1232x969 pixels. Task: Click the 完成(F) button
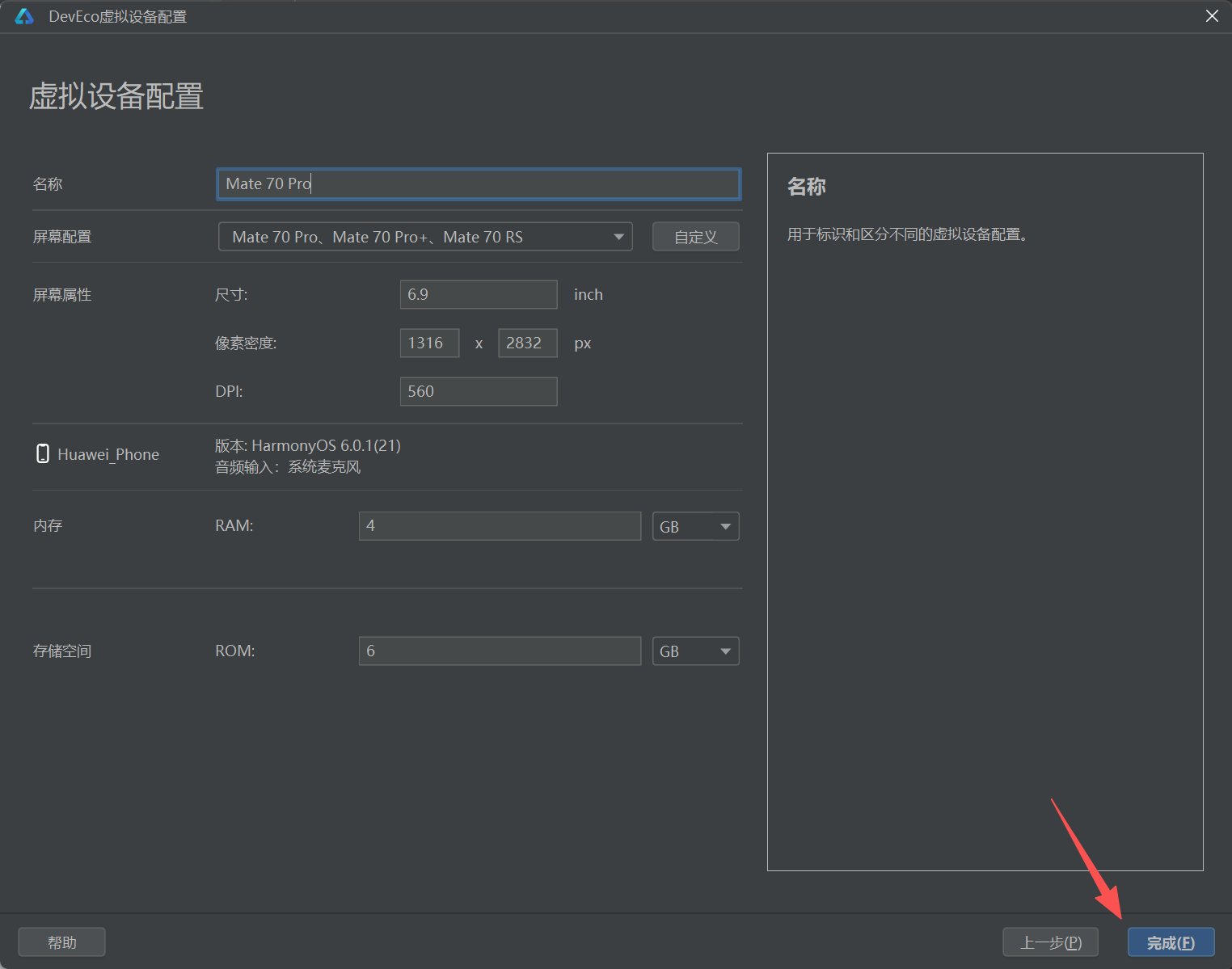click(x=1171, y=942)
